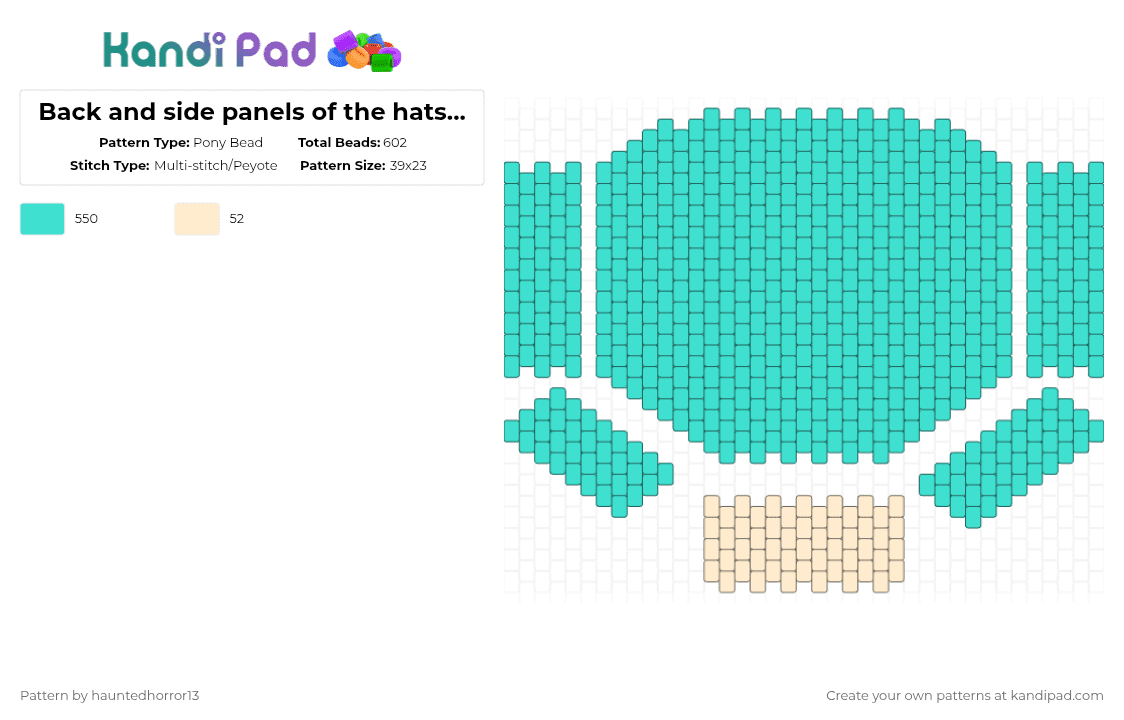Click the Total Beads 602 label
Image resolution: width=1124 pixels, height=720 pixels.
[352, 142]
